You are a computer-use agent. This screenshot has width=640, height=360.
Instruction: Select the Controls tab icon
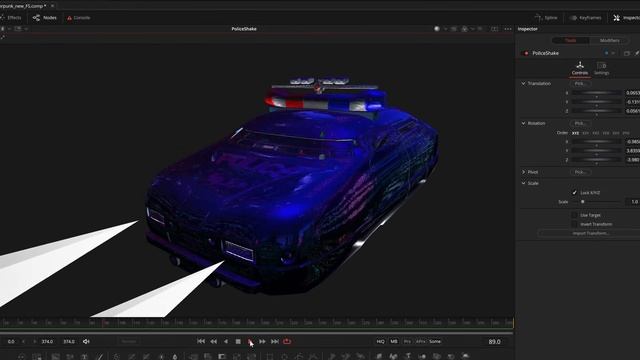580,68
